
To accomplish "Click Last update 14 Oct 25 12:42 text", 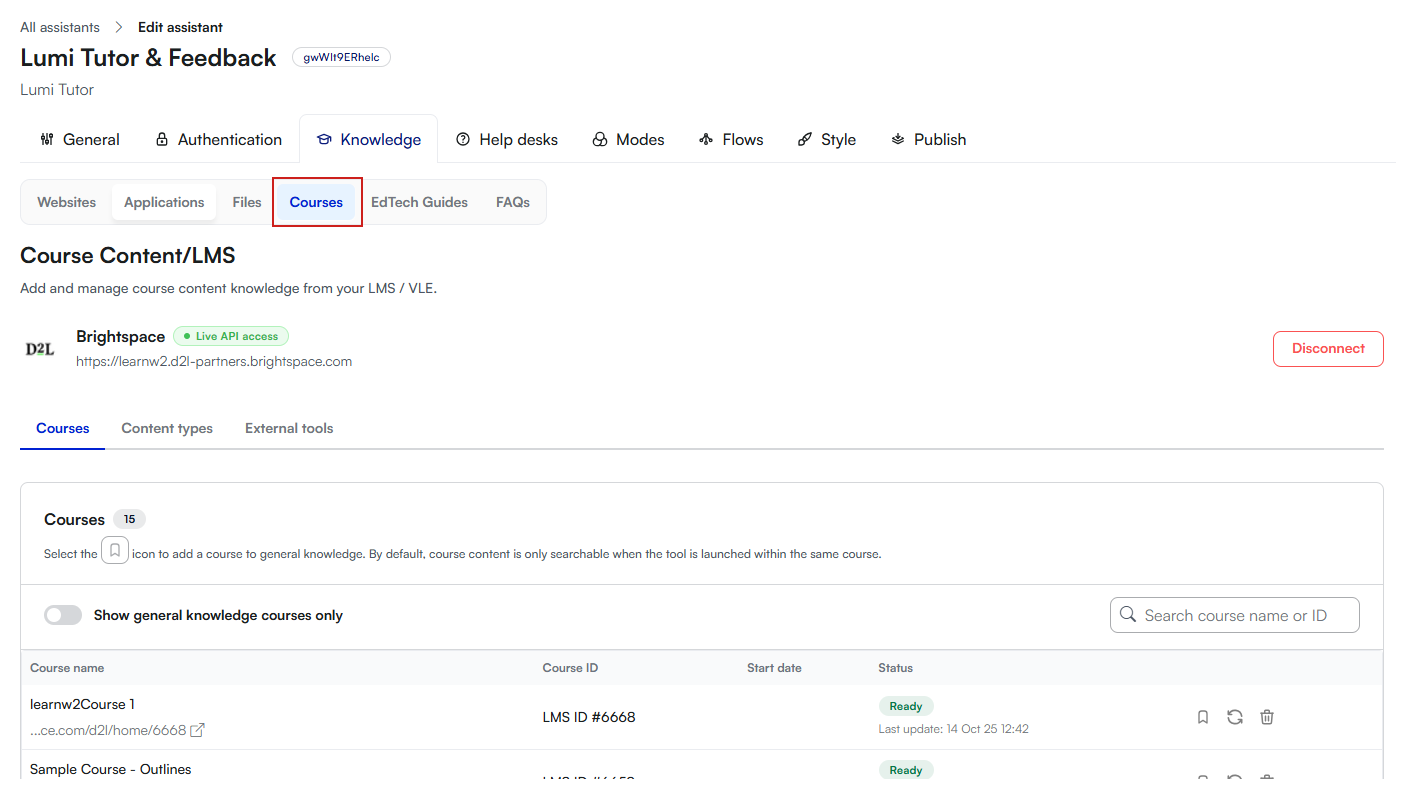I will tap(954, 729).
